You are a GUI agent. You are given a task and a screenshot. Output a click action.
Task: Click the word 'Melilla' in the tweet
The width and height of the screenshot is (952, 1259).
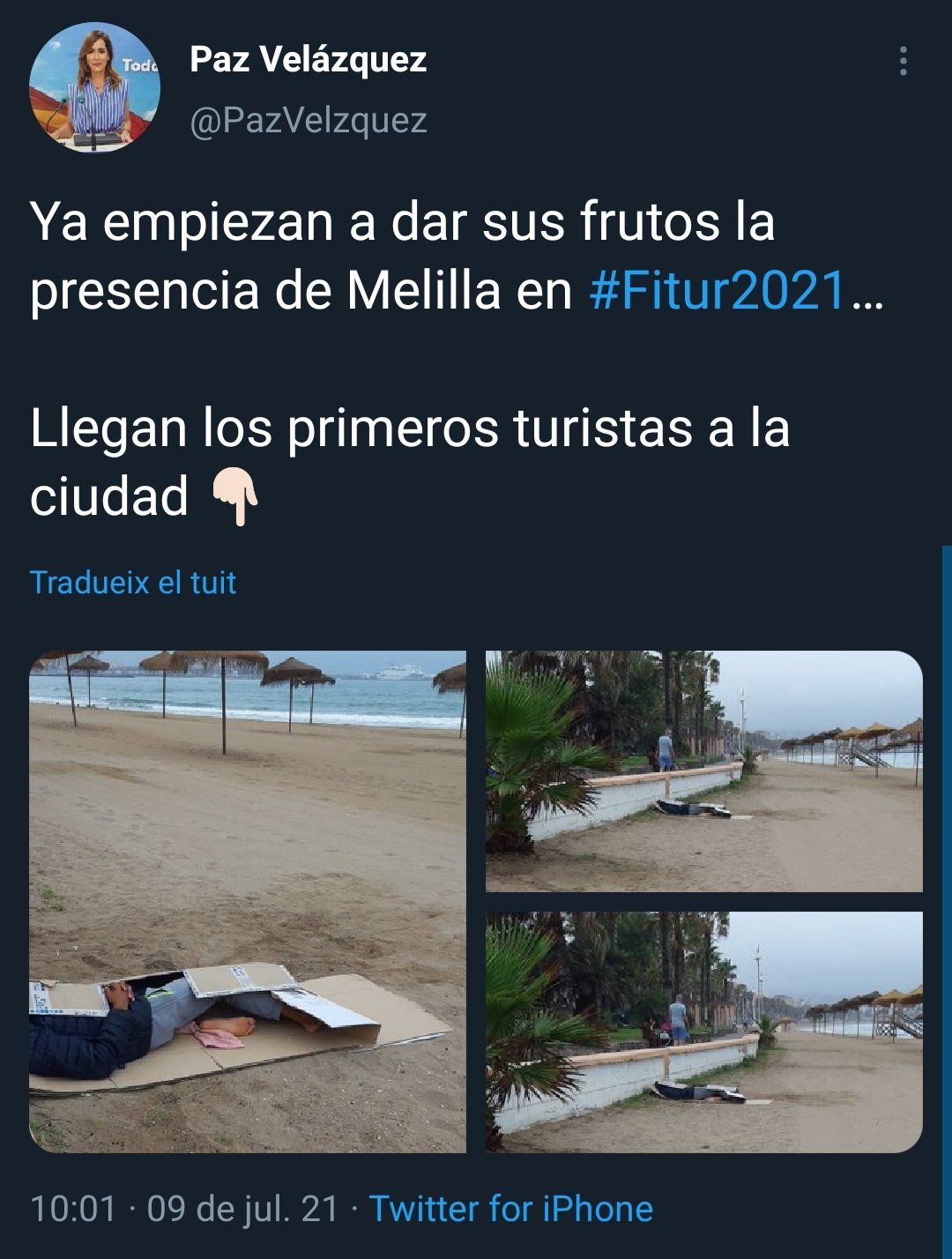pos(424,291)
